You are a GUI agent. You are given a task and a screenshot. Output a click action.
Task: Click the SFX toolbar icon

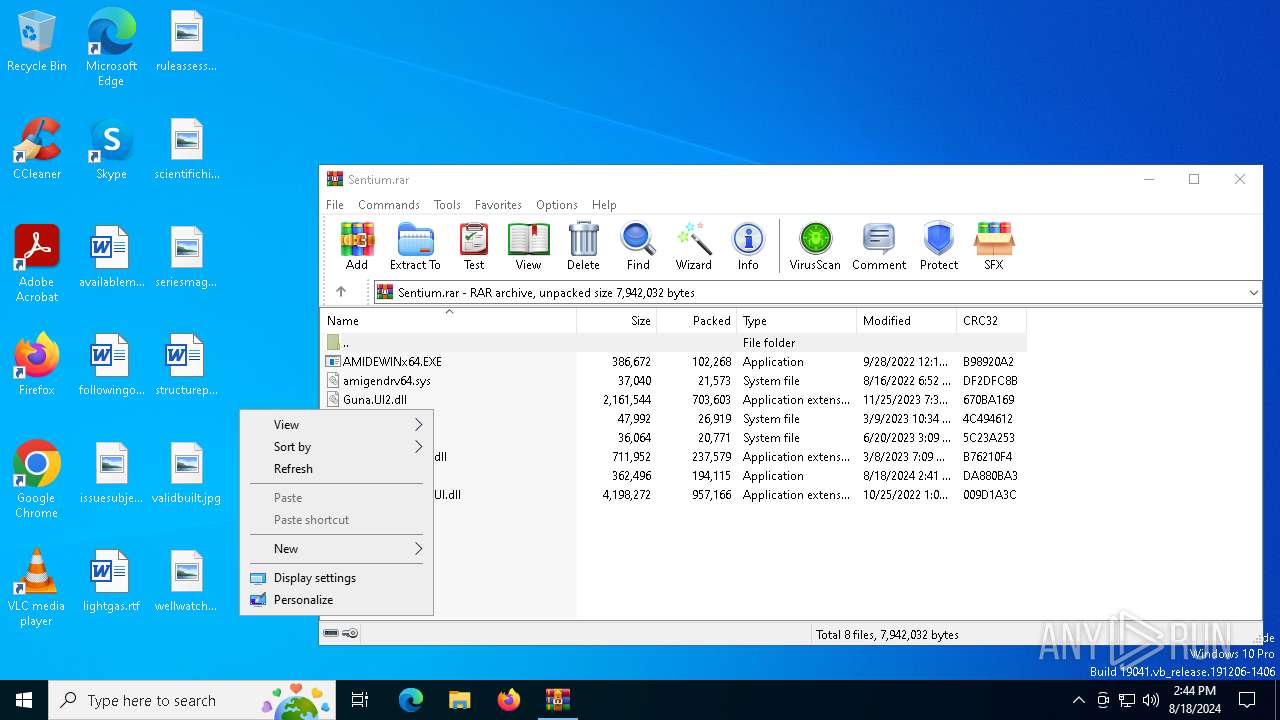tap(994, 246)
